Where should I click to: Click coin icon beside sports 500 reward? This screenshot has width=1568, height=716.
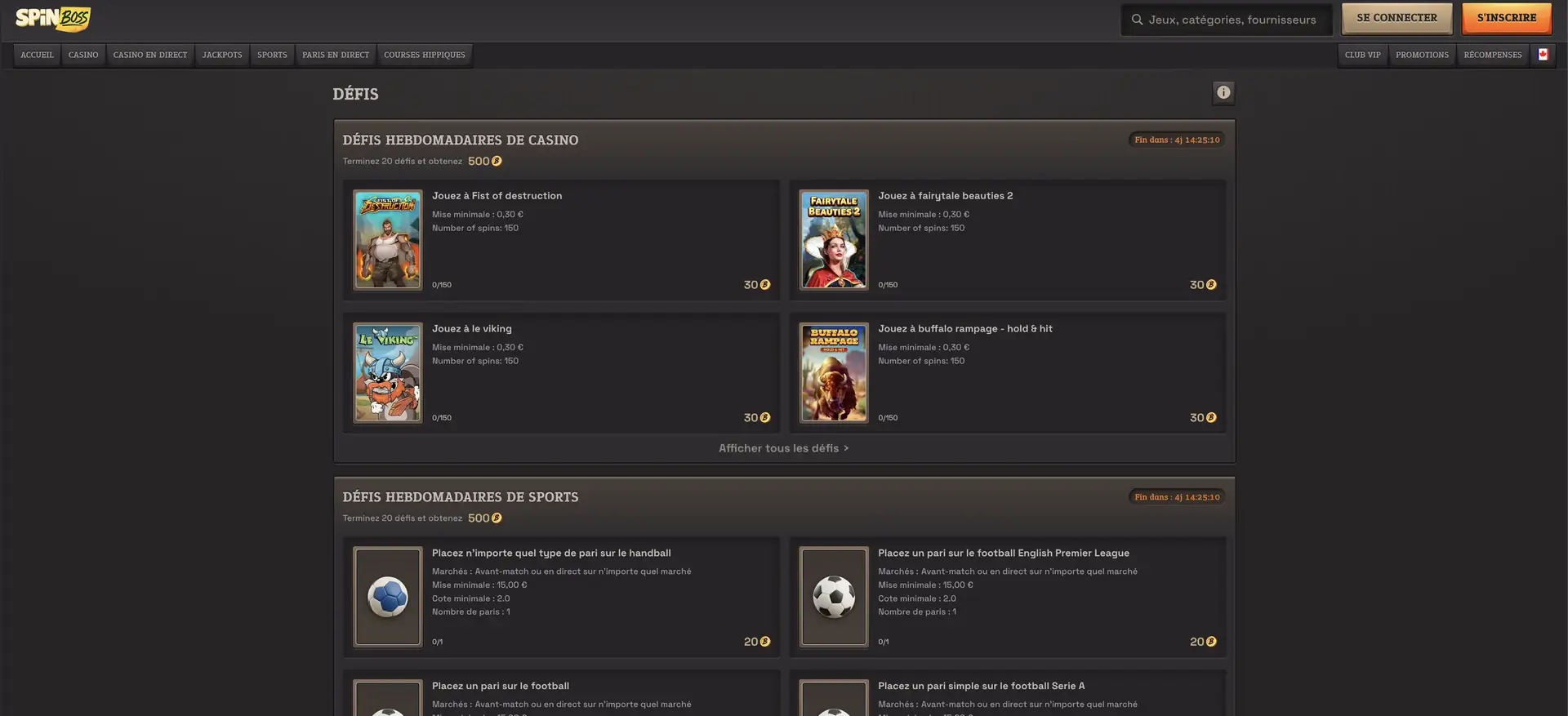497,518
